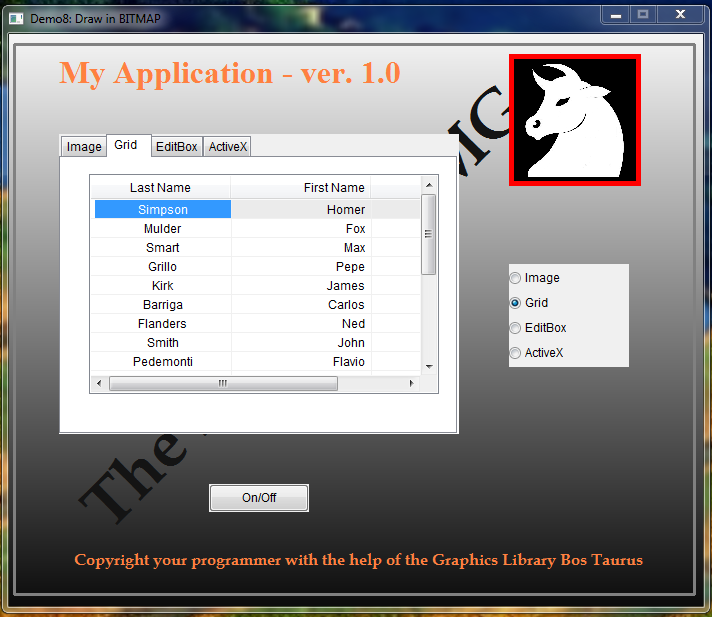The height and width of the screenshot is (617, 712).
Task: Select the Image radio button
Action: pos(516,278)
